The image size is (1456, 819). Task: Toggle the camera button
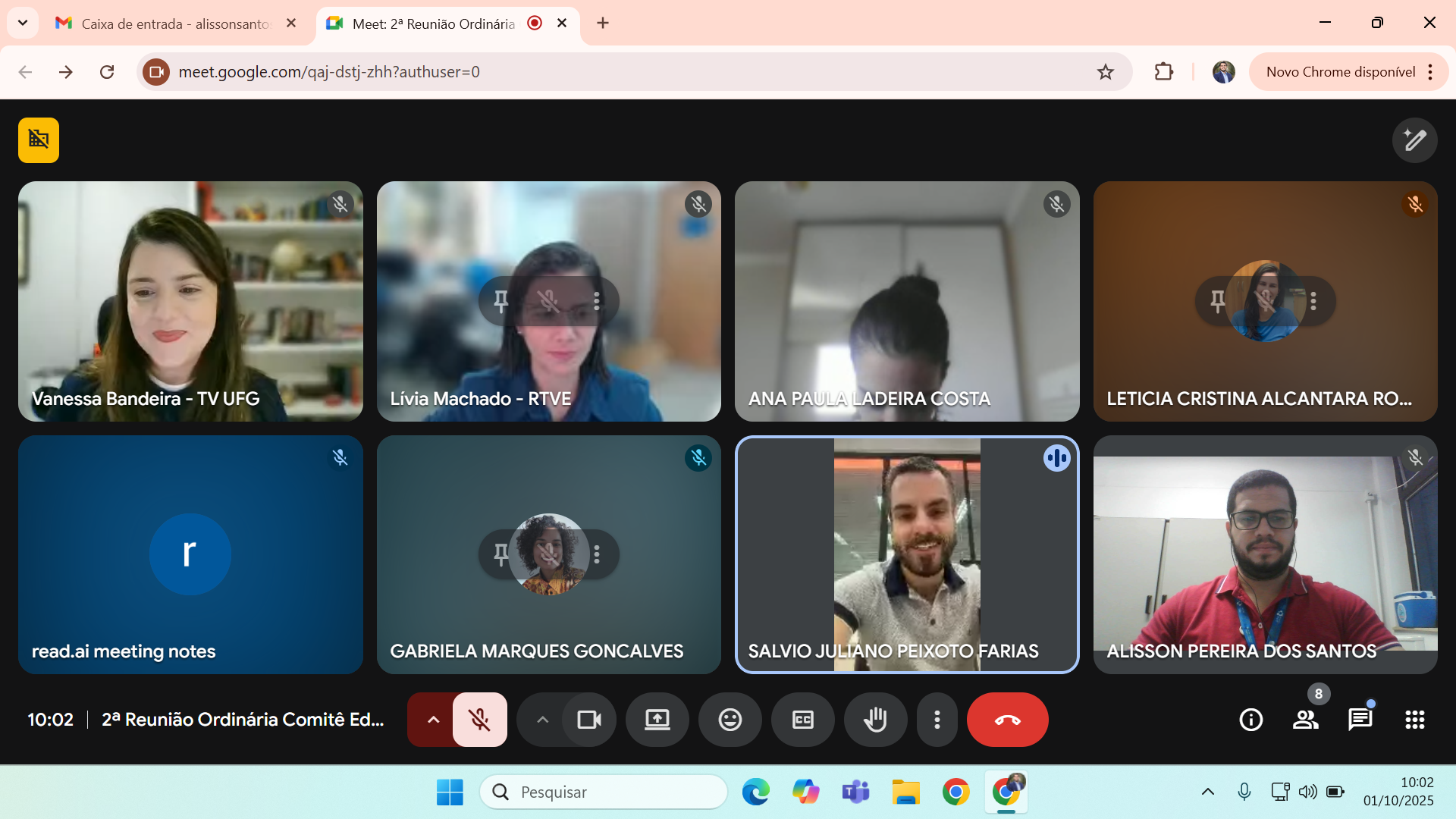[588, 720]
